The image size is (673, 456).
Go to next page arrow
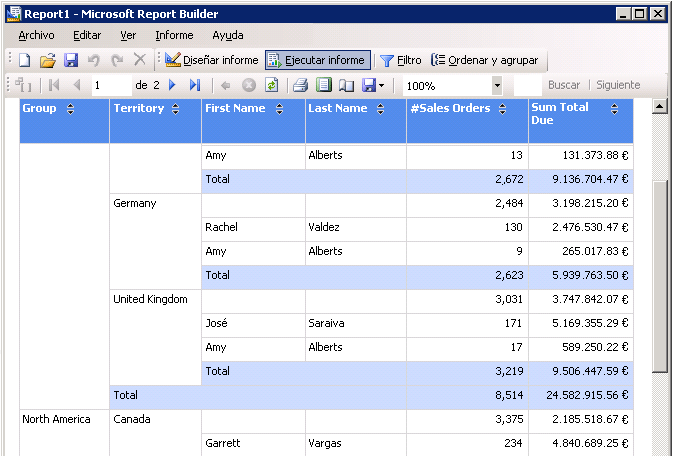coord(172,86)
